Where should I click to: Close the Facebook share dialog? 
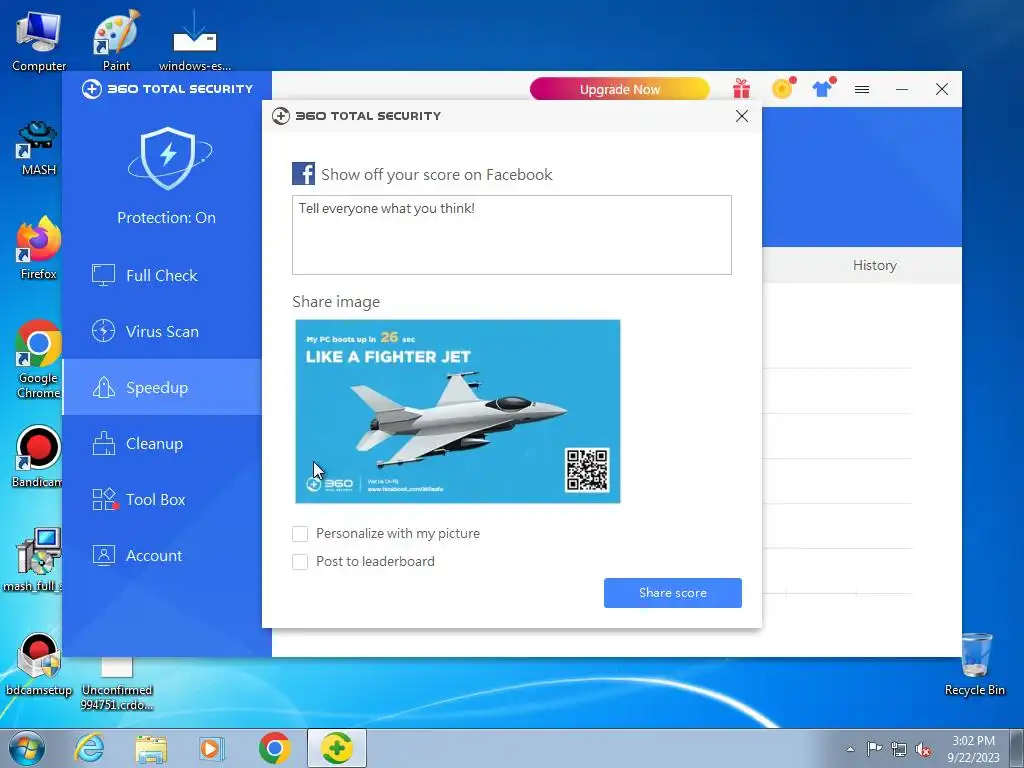pyautogui.click(x=742, y=116)
